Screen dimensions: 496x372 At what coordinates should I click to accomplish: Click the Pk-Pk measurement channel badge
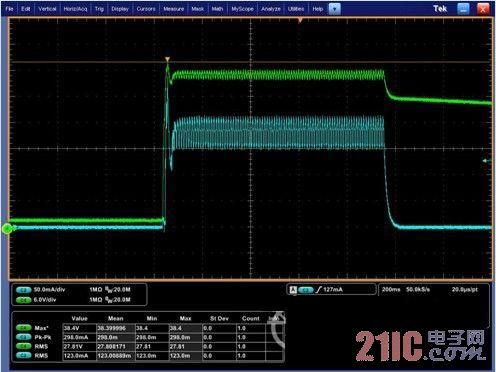click(x=23, y=337)
